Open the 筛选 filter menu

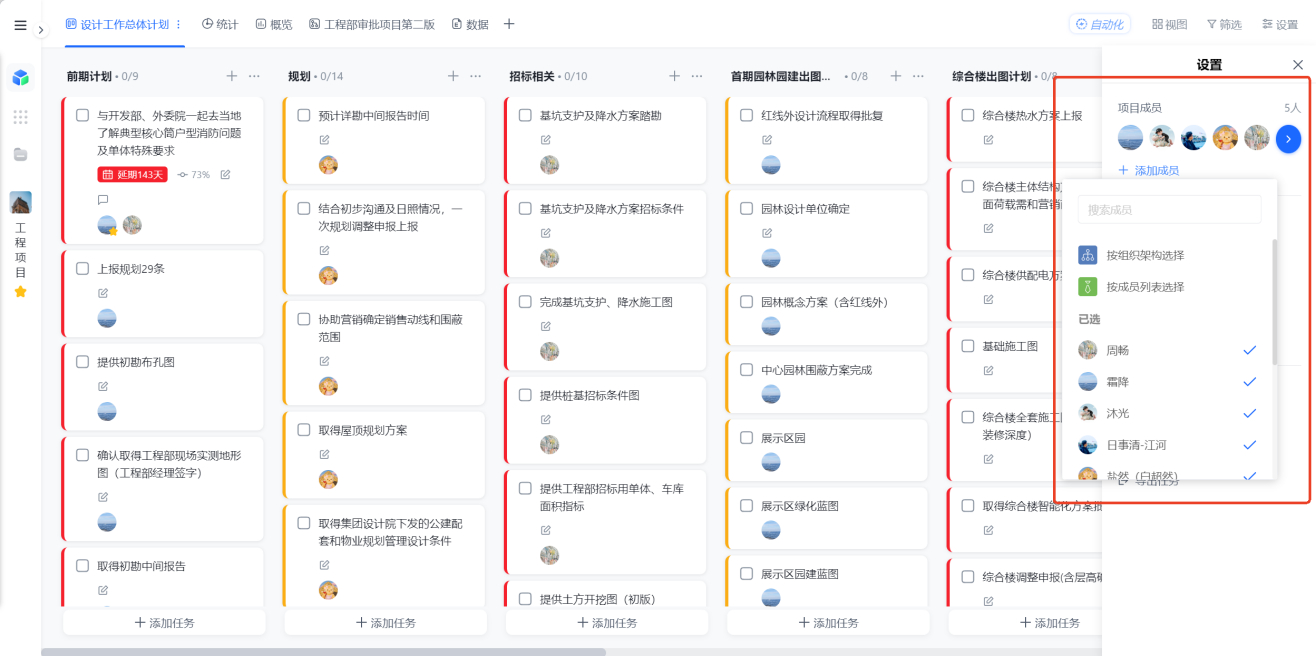tap(1224, 24)
